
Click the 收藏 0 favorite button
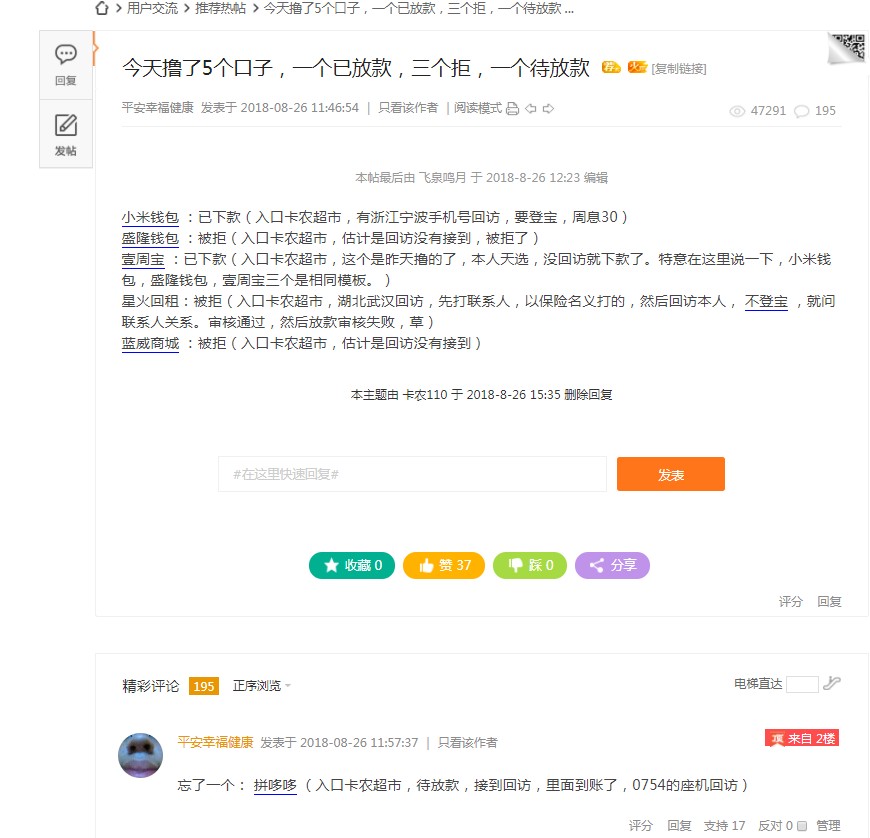click(x=352, y=566)
